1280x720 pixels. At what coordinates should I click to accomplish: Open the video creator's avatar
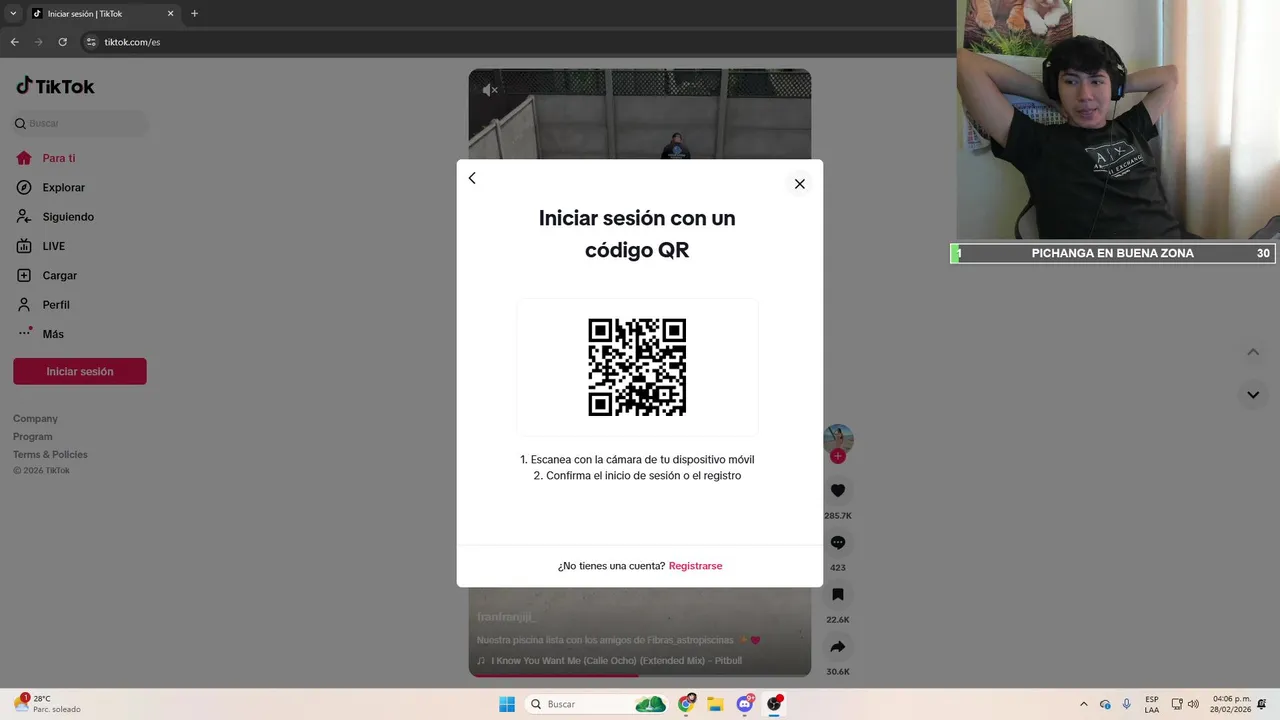(x=838, y=439)
